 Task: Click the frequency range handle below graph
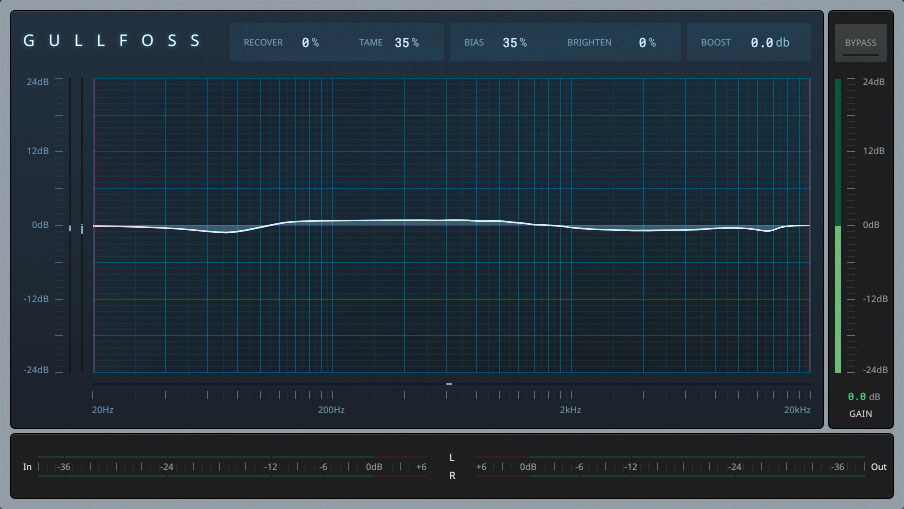(449, 384)
